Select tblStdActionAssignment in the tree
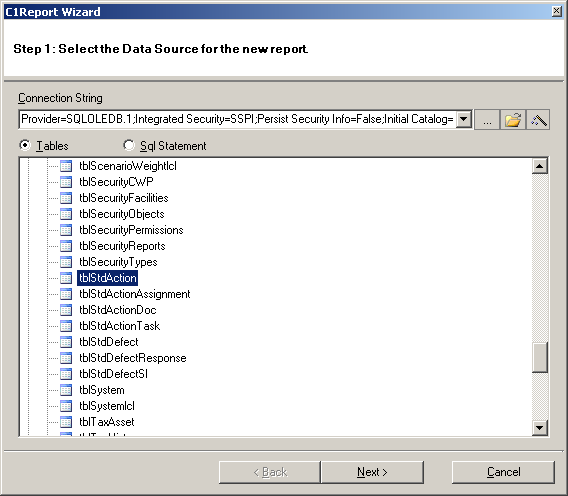The image size is (568, 496). click(135, 294)
